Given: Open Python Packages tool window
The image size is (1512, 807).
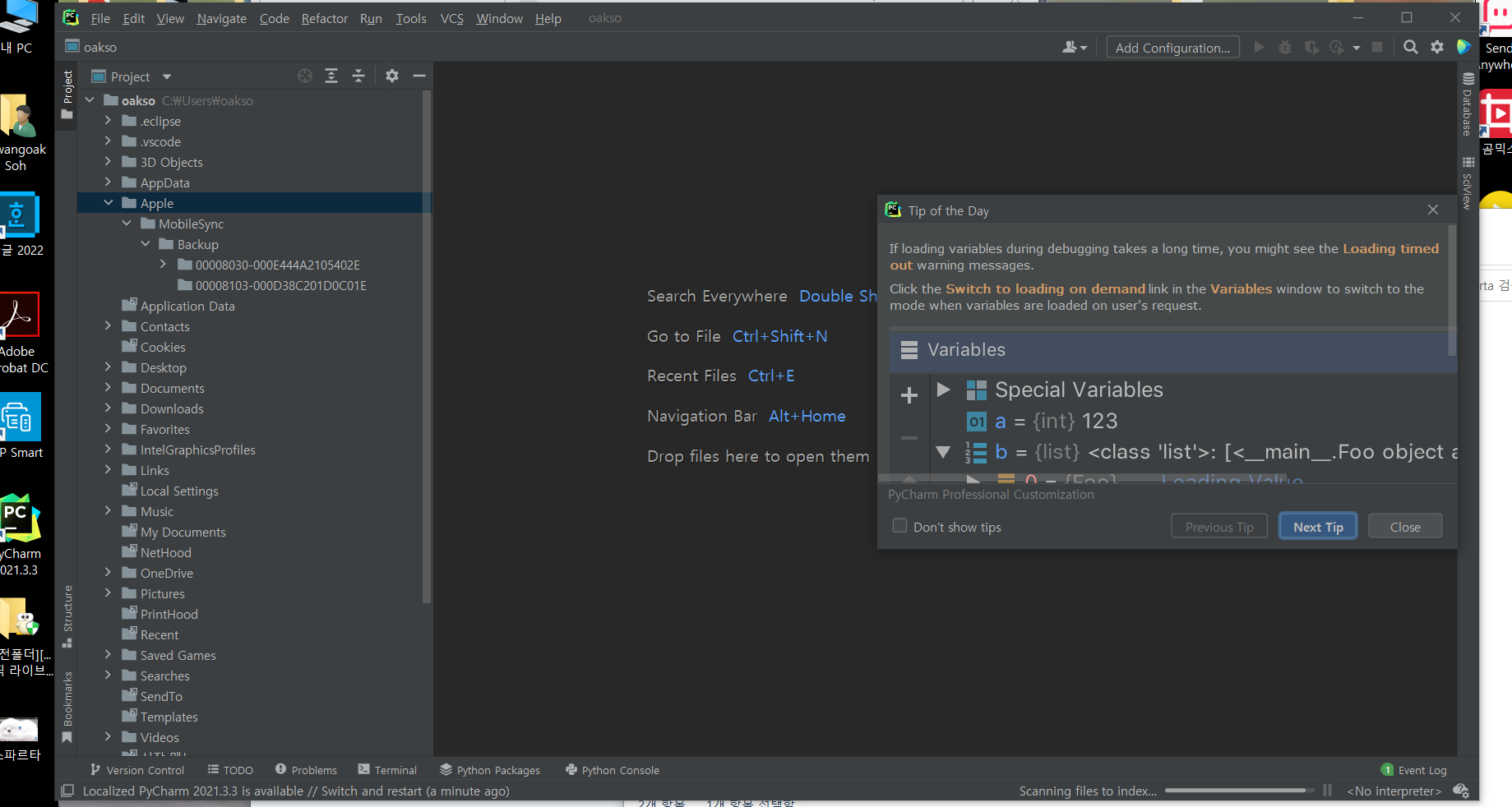Looking at the screenshot, I should pos(490,770).
